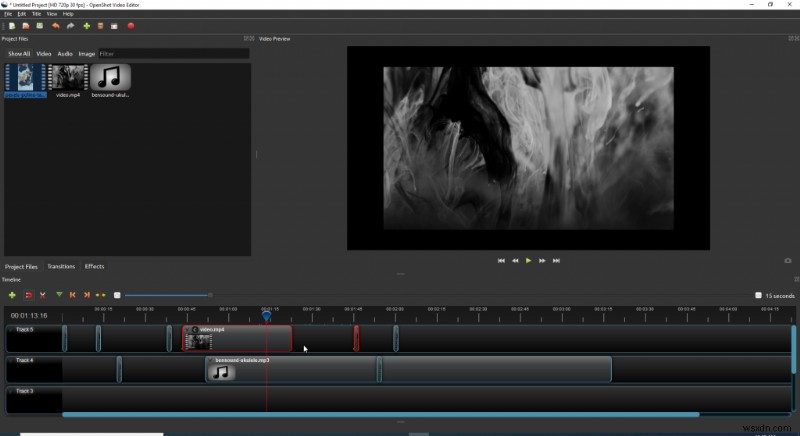This screenshot has height=436, width=800.
Task: Switch to the Transitions tab
Action: point(61,266)
